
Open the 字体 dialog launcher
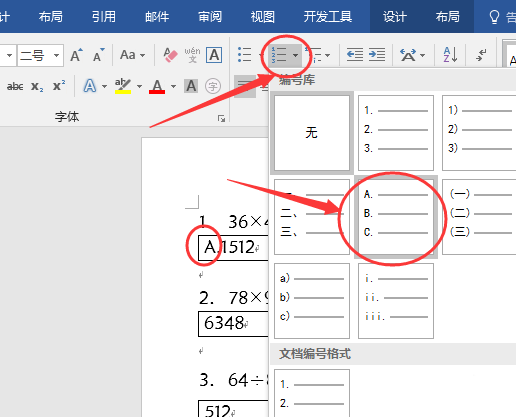click(221, 118)
